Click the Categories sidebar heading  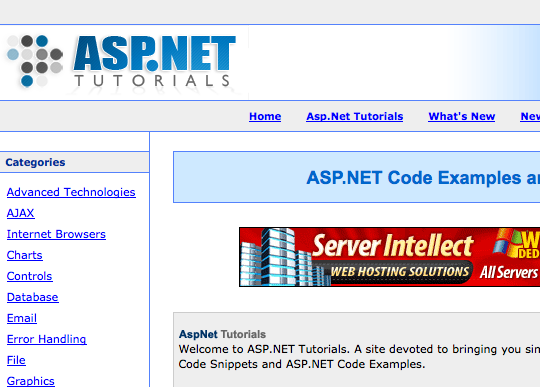pyautogui.click(x=35, y=162)
